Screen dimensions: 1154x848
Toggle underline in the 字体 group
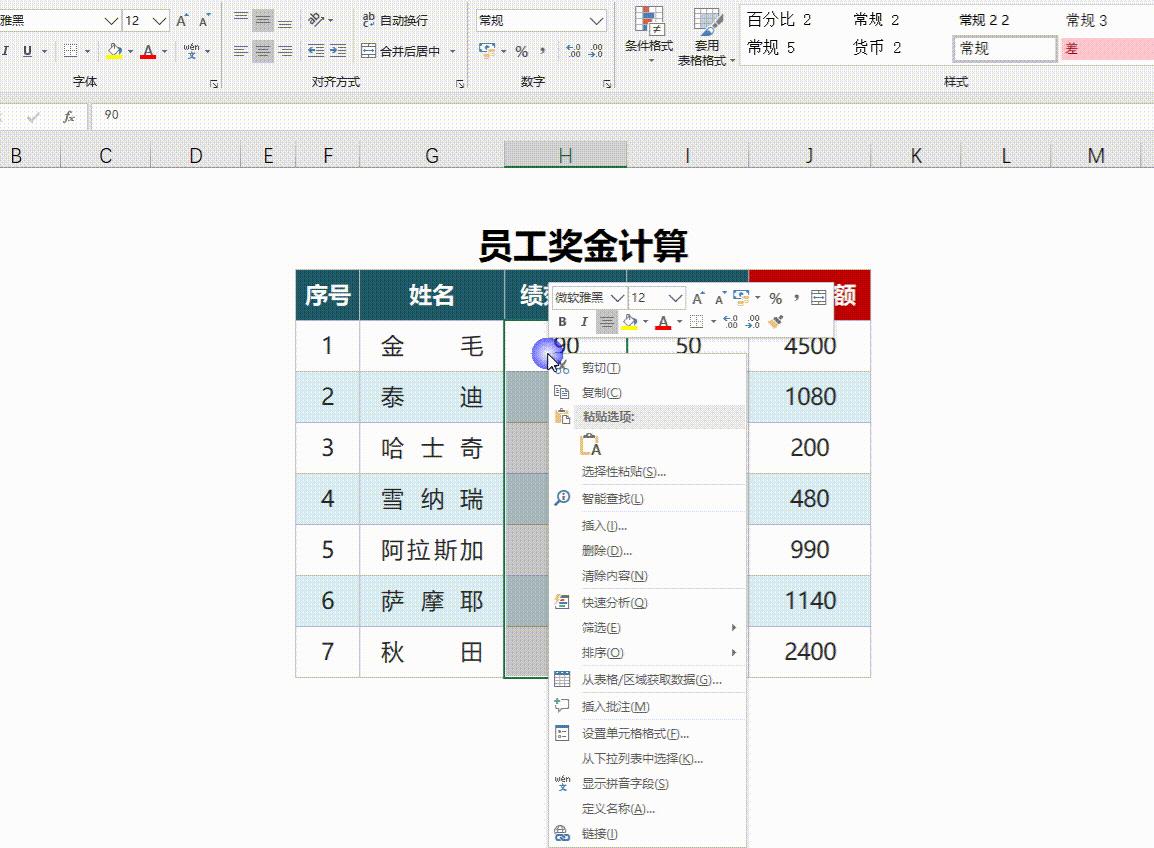tap(27, 48)
